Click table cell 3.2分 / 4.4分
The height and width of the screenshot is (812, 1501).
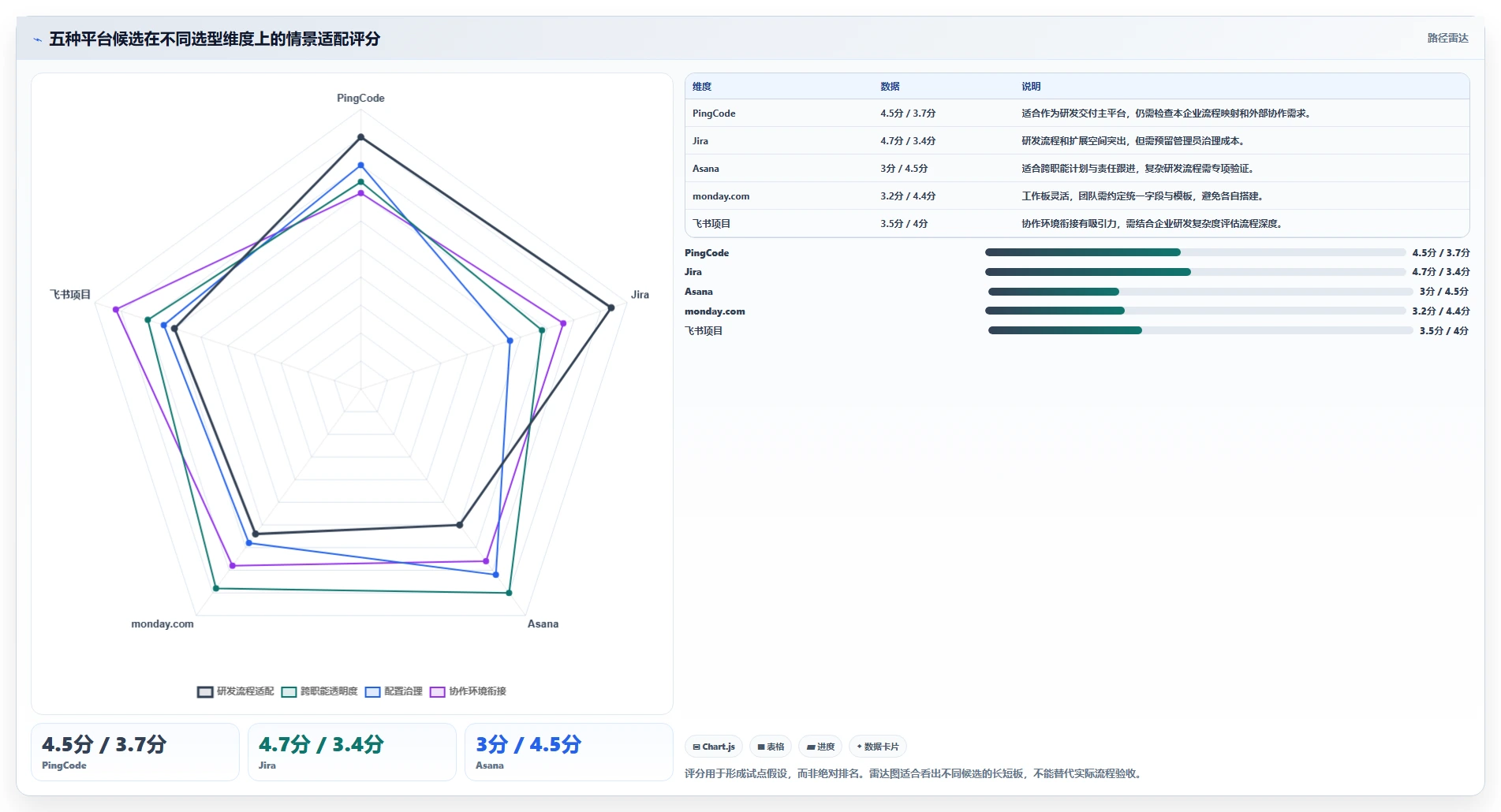908,196
